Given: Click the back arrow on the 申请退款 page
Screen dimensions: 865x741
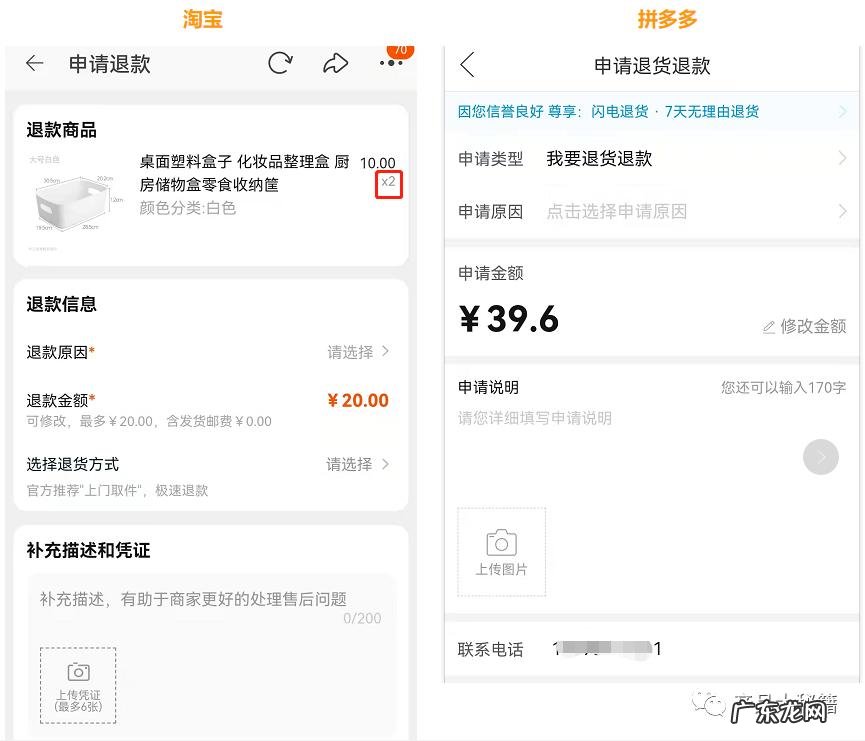Looking at the screenshot, I should click(34, 63).
